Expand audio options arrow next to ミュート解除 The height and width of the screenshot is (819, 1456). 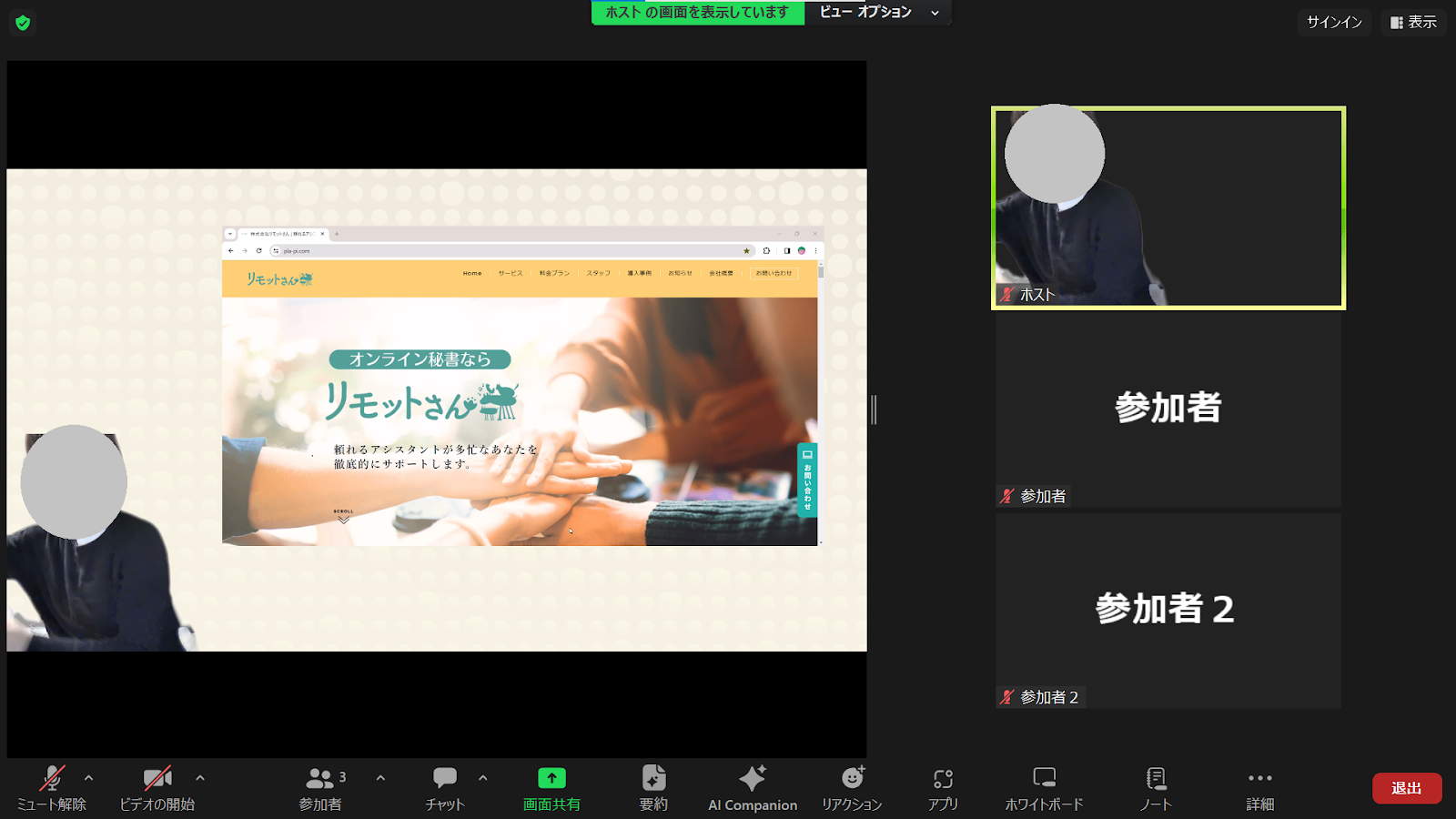tap(88, 778)
